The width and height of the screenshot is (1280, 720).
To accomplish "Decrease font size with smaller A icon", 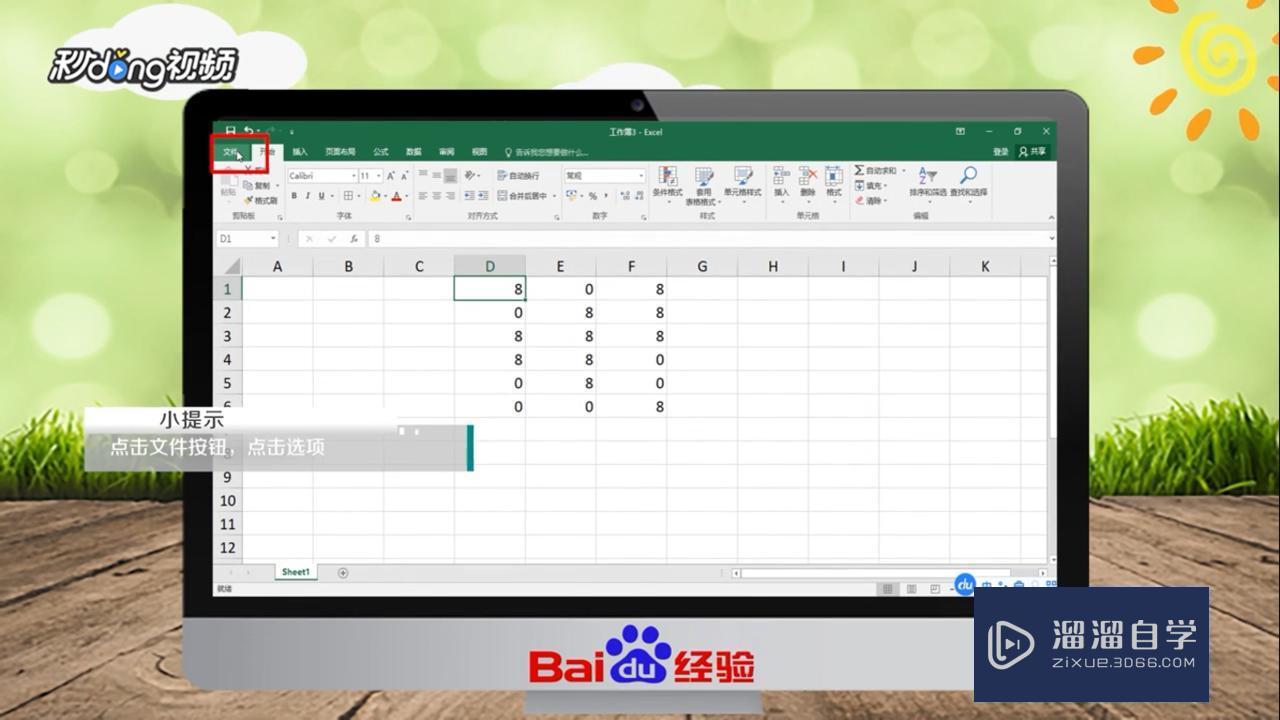I will pyautogui.click(x=404, y=176).
